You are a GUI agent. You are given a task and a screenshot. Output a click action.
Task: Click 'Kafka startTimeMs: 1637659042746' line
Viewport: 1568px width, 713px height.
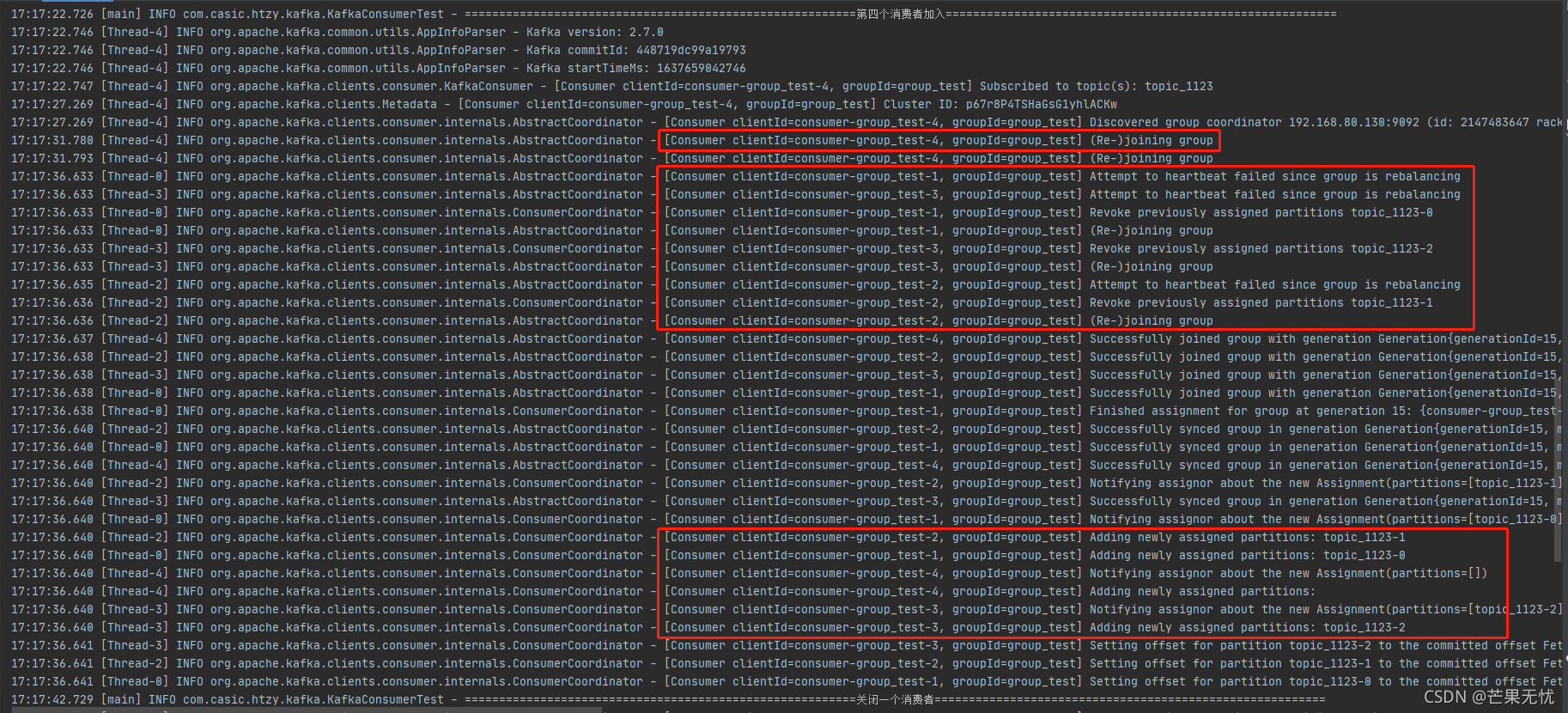[x=636, y=68]
